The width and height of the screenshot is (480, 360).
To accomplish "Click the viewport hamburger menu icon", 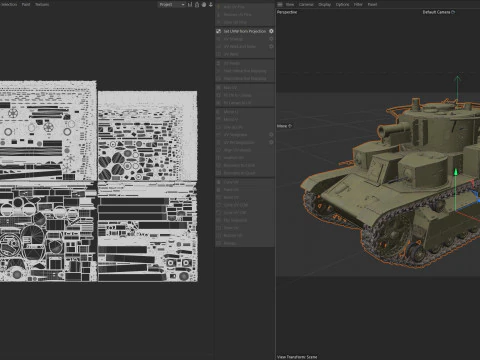I will coord(280,4).
